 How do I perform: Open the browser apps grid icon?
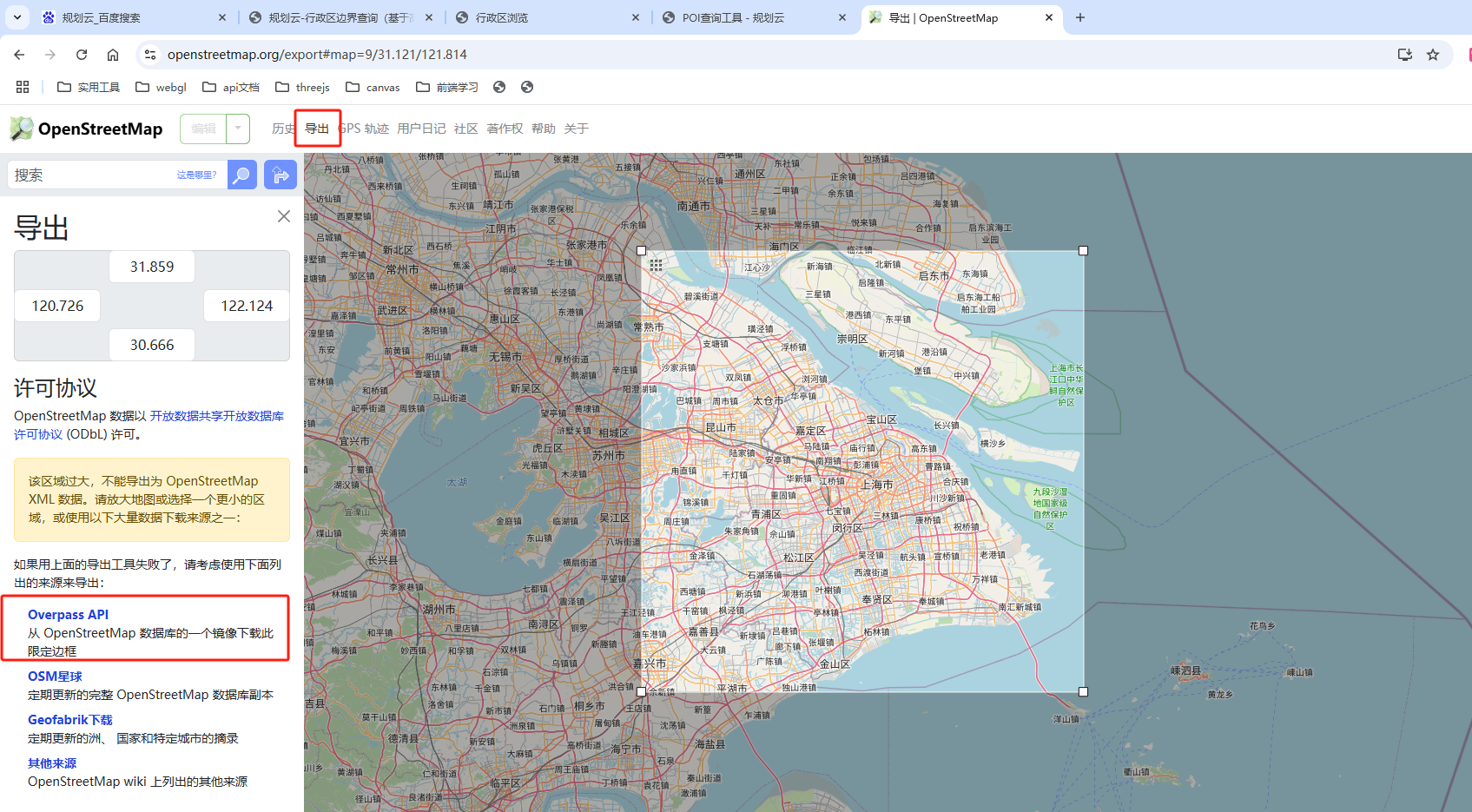point(23,87)
